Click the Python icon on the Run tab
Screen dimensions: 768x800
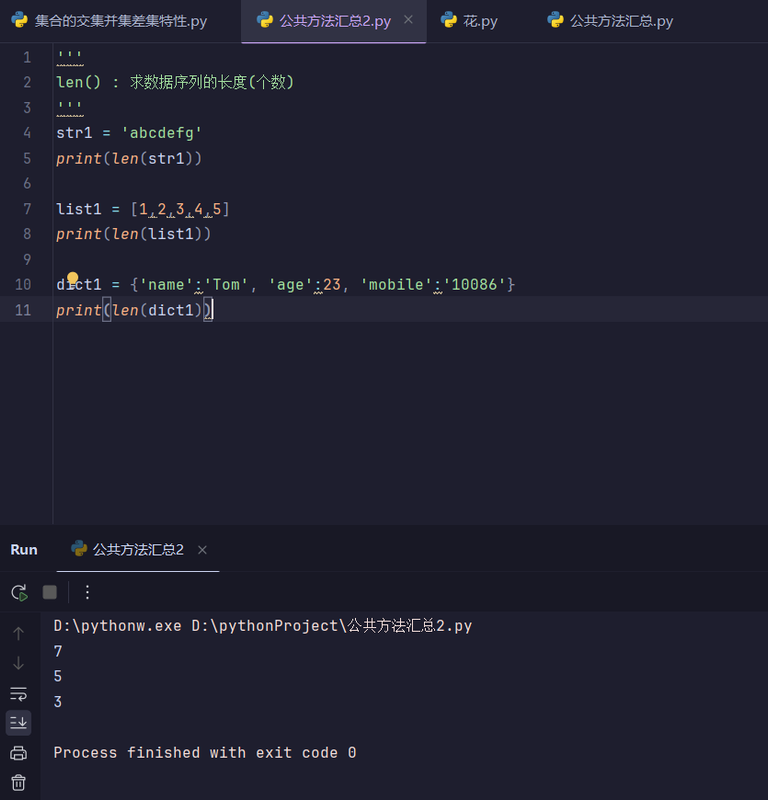coord(79,548)
